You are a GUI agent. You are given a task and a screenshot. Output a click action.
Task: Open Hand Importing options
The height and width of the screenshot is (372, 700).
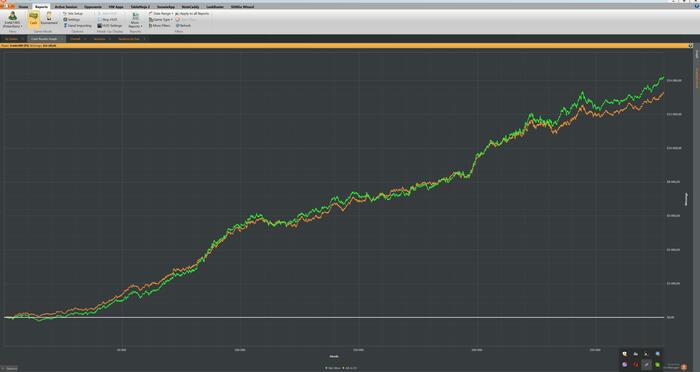(x=78, y=25)
